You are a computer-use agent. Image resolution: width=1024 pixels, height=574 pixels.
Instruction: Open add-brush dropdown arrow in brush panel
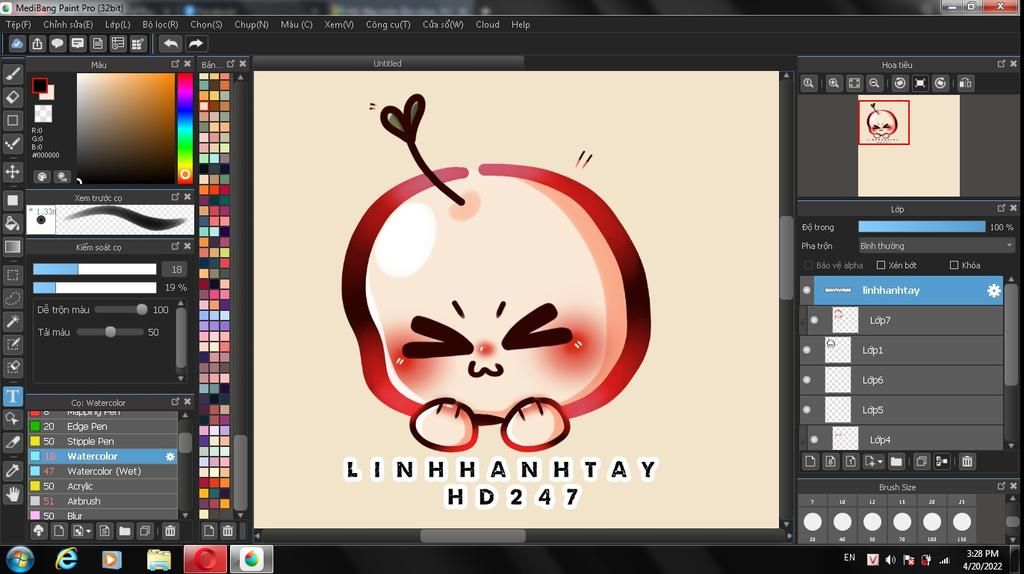(x=88, y=531)
